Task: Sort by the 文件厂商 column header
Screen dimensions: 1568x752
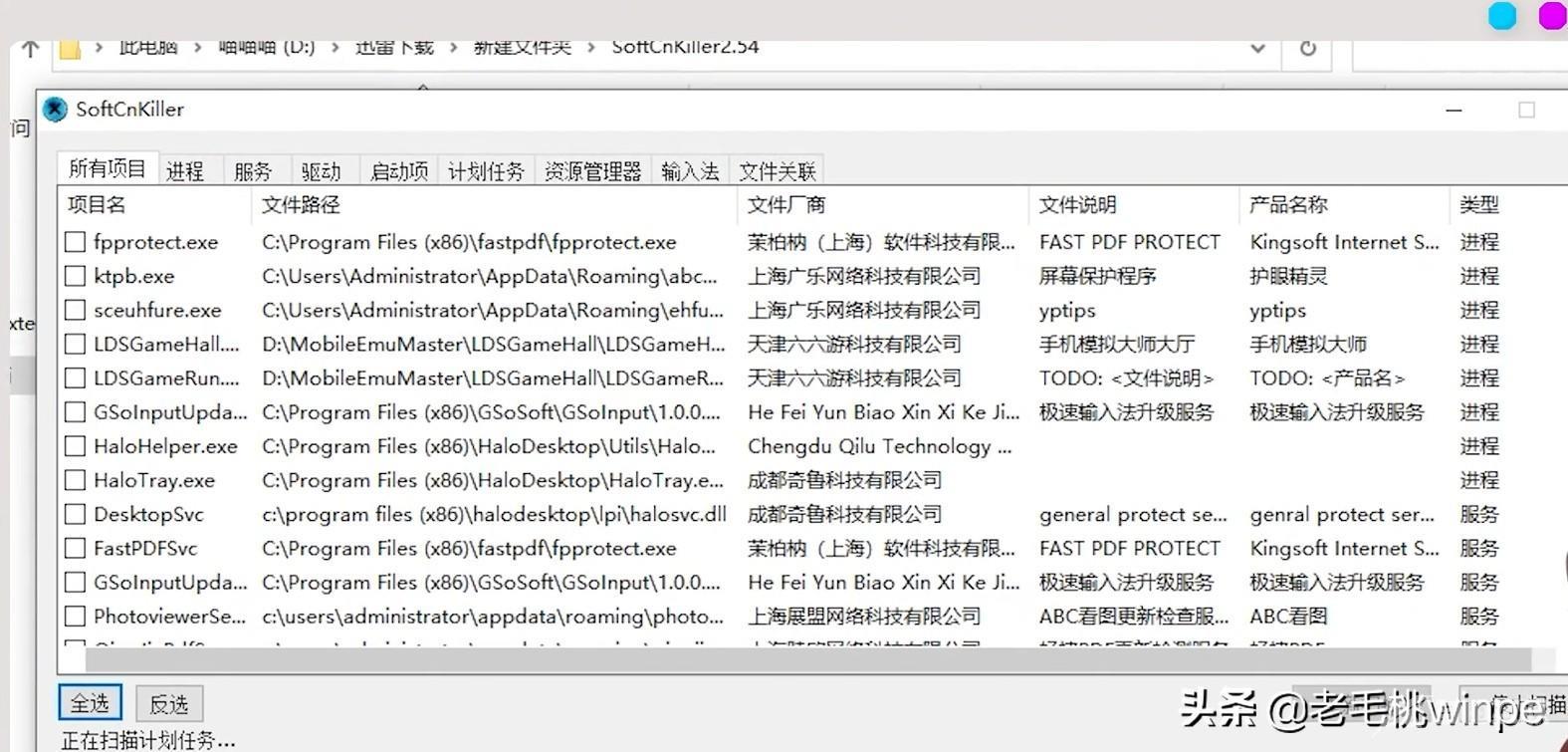Action: point(786,205)
